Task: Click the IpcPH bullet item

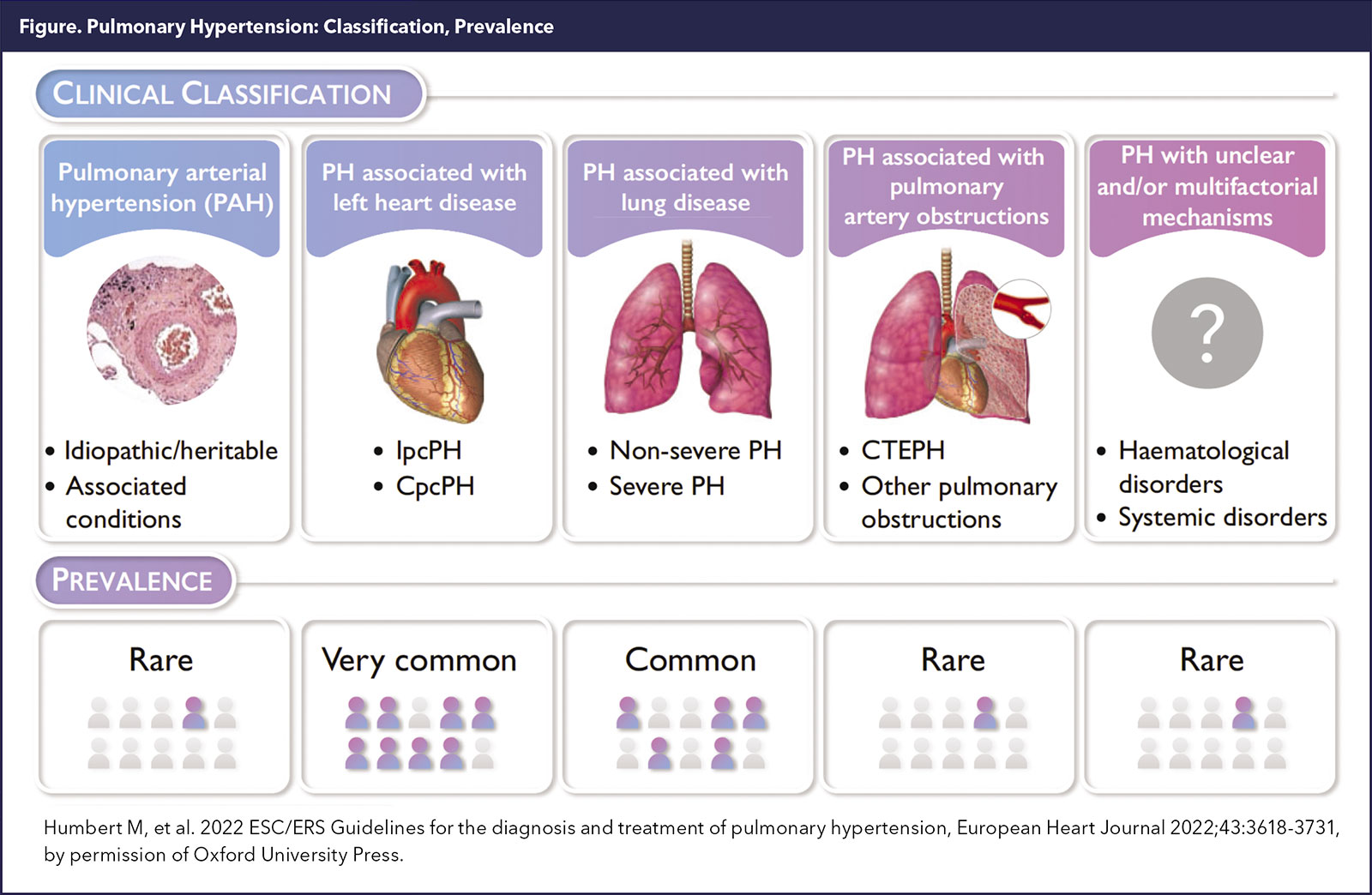Action: 429,450
